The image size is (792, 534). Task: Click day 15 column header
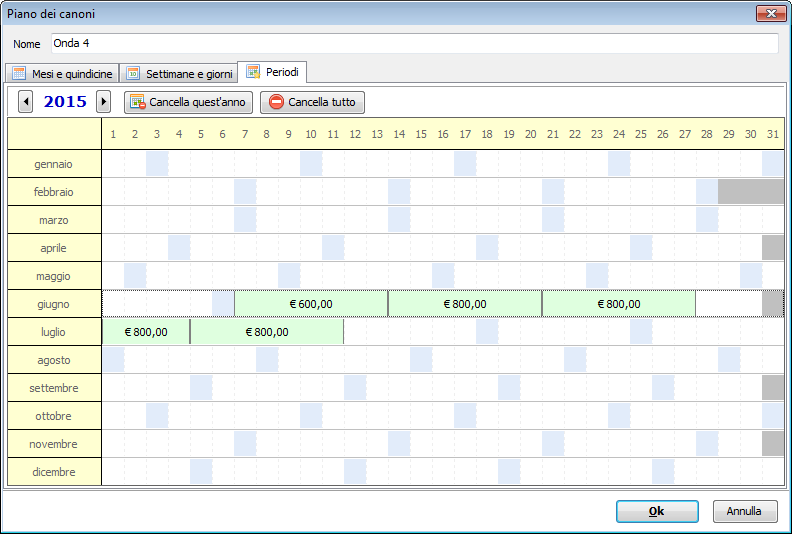tap(421, 134)
